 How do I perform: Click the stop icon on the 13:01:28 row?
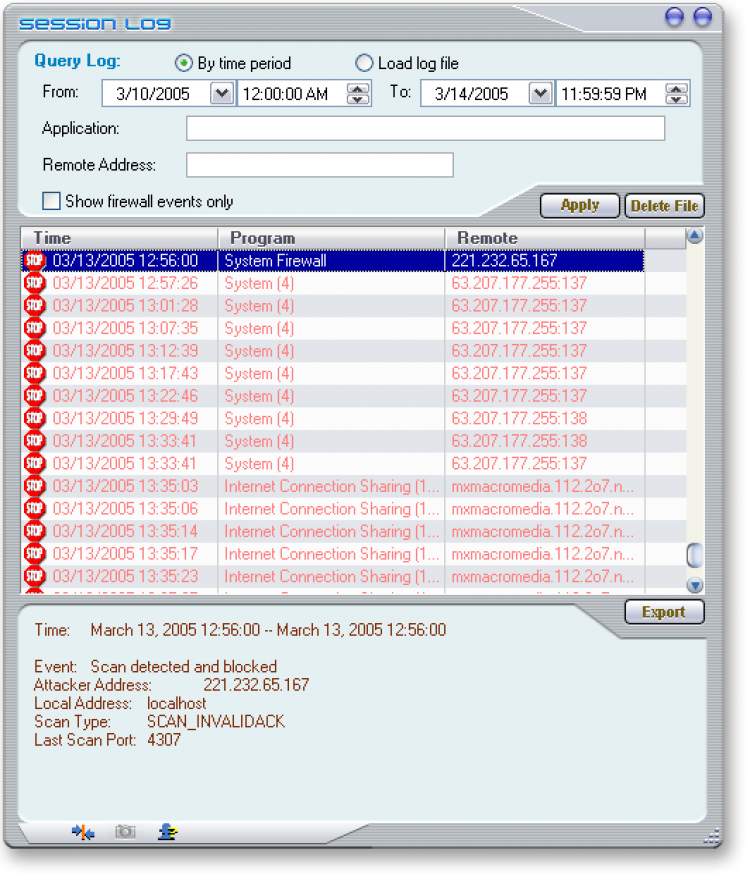35,305
